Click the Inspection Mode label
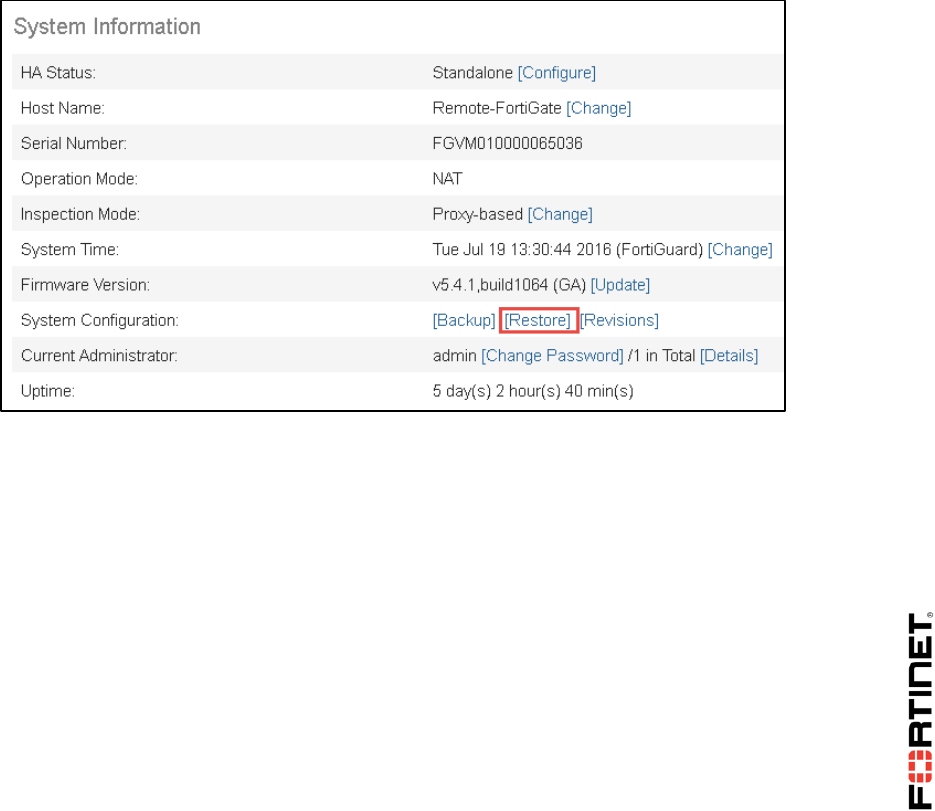Viewport: 935px width, 811px height. (x=80, y=214)
